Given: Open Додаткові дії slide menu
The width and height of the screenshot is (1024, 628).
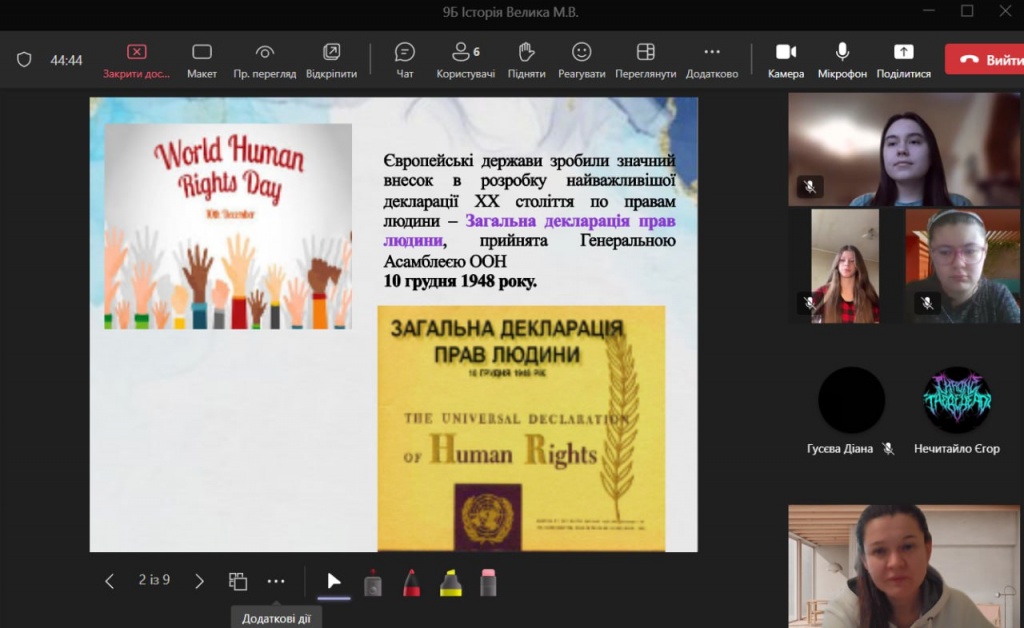Looking at the screenshot, I should point(276,581).
